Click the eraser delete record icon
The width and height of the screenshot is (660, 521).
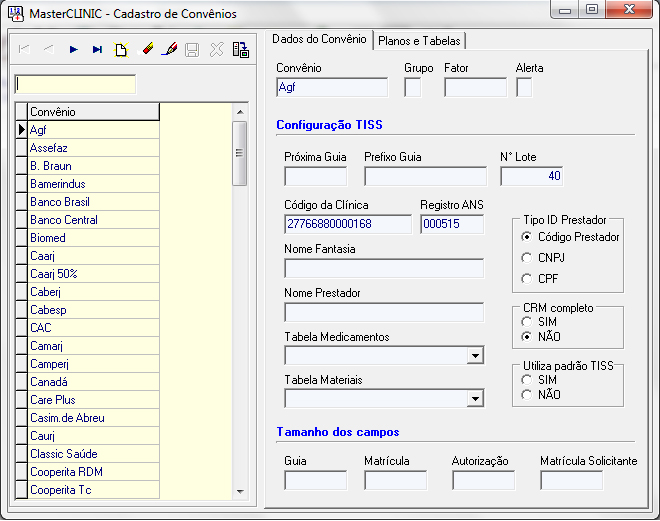(x=146, y=50)
